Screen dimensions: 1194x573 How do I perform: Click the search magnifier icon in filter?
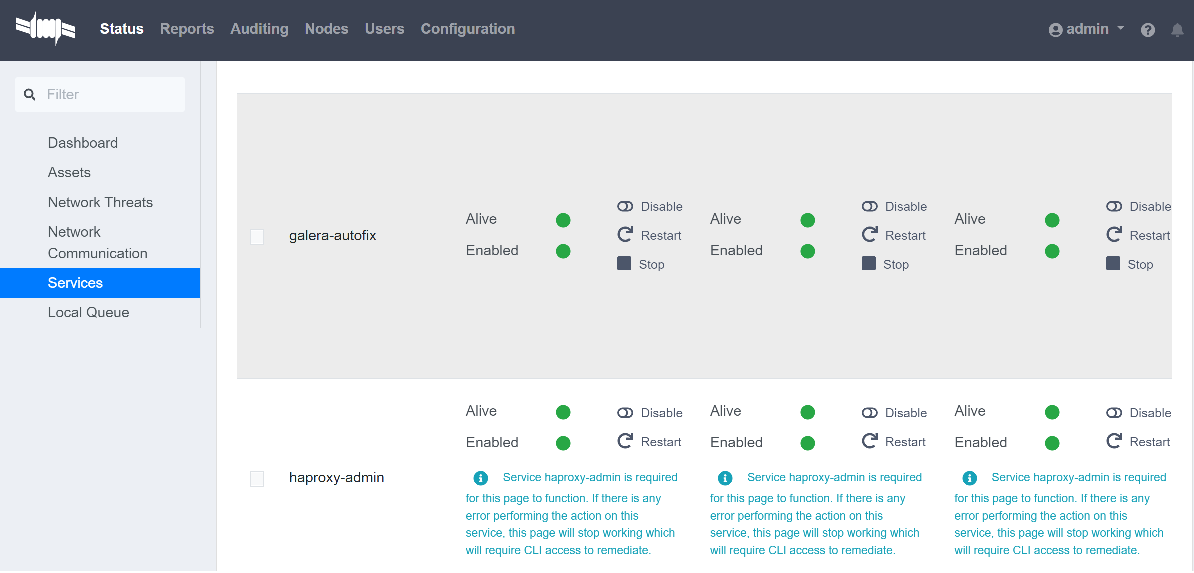click(30, 94)
